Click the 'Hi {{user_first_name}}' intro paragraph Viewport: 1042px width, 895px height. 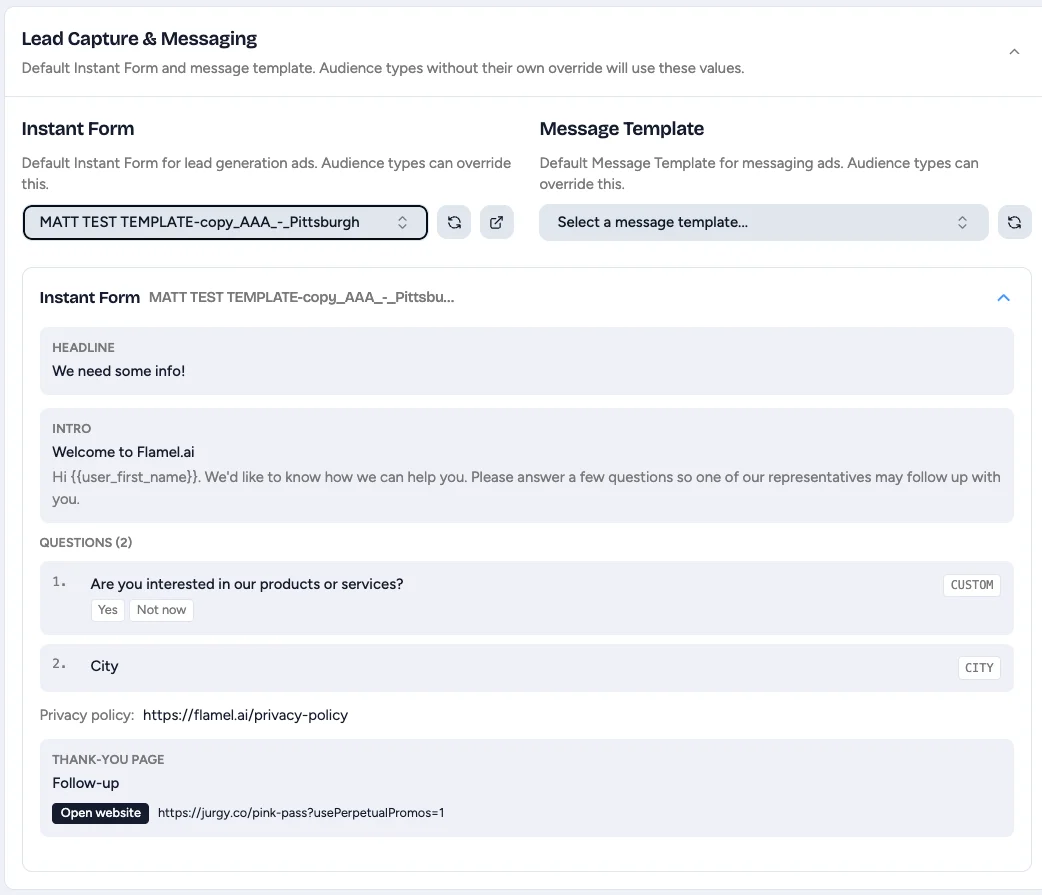pos(526,488)
